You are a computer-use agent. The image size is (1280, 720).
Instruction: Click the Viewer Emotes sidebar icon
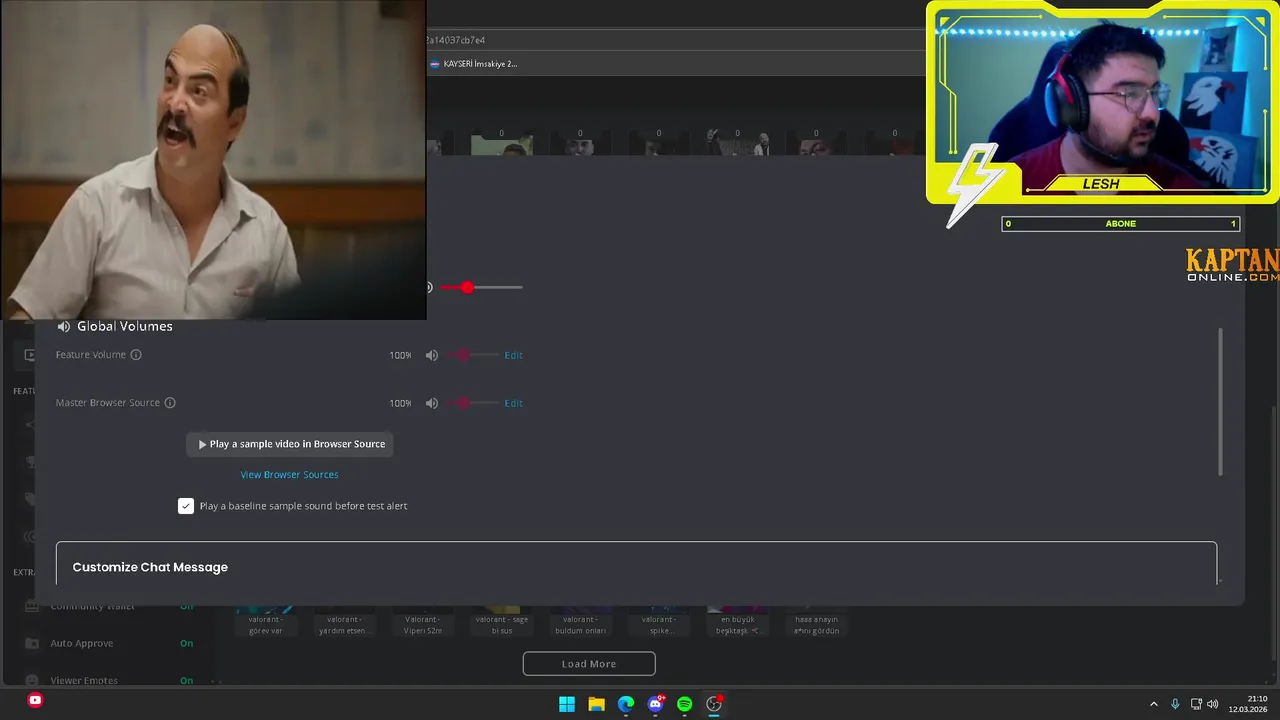coord(31,680)
